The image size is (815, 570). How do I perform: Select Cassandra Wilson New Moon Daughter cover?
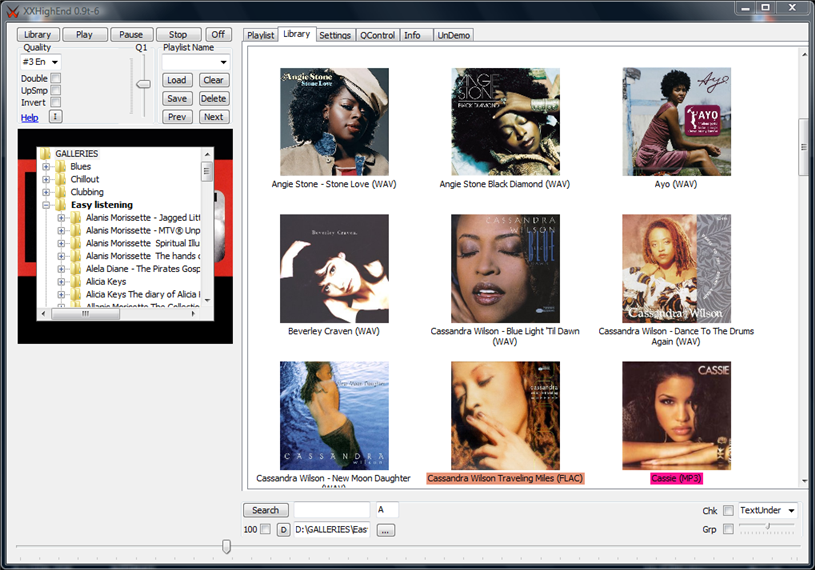coord(334,416)
